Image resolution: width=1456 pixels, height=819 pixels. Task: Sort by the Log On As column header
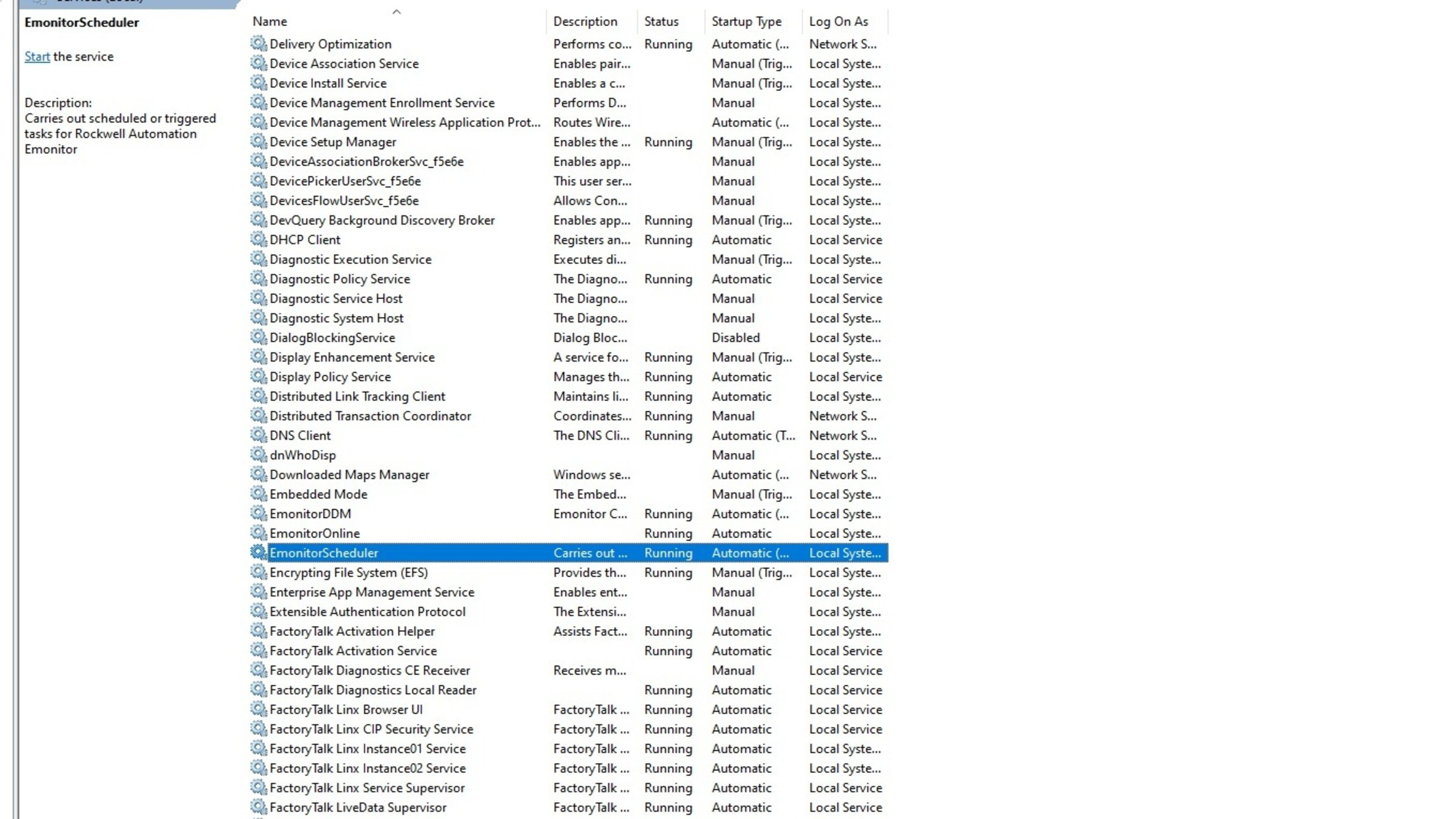tap(844, 21)
